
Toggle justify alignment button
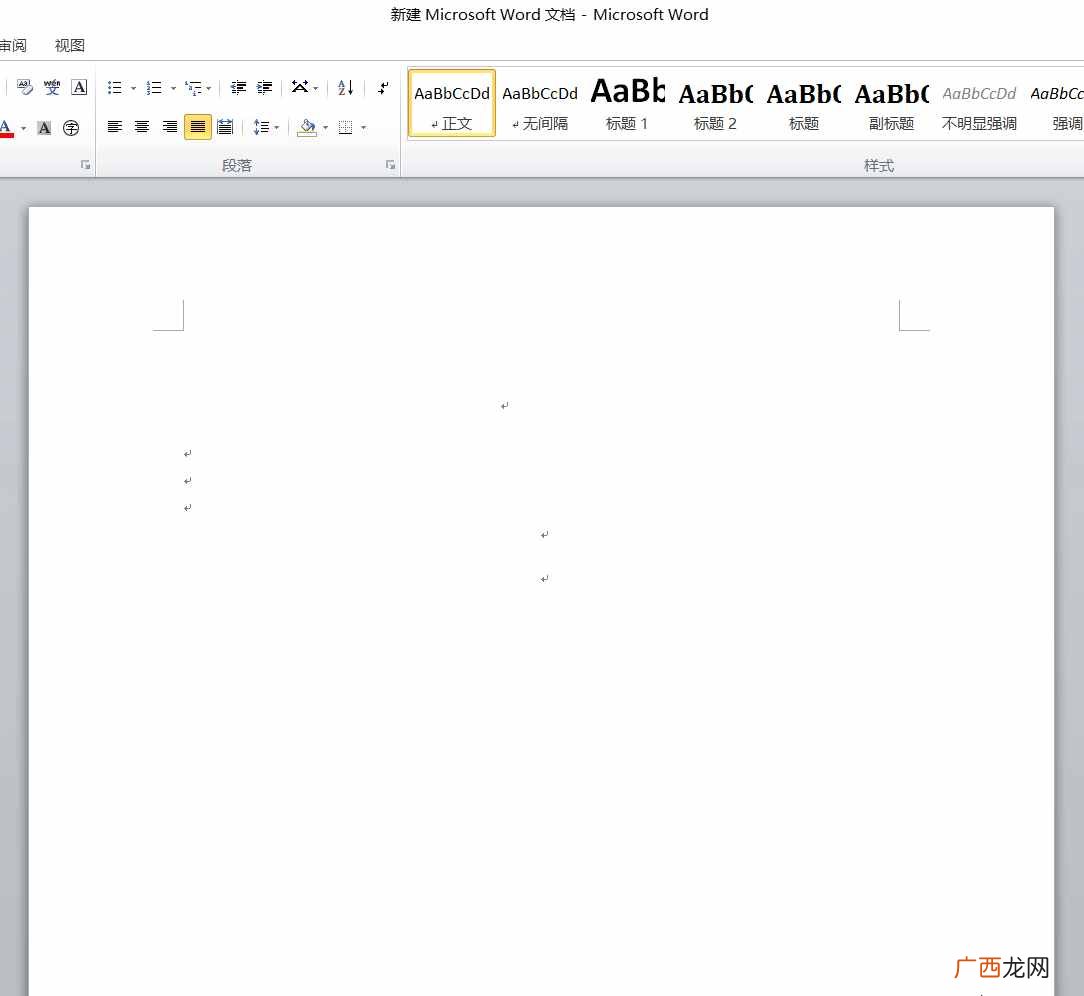pyautogui.click(x=198, y=127)
